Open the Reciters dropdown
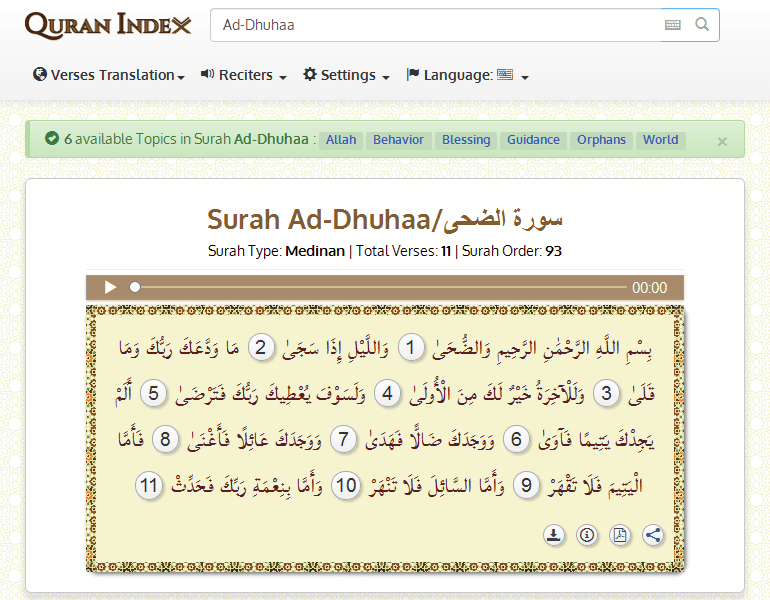 pyautogui.click(x=244, y=75)
